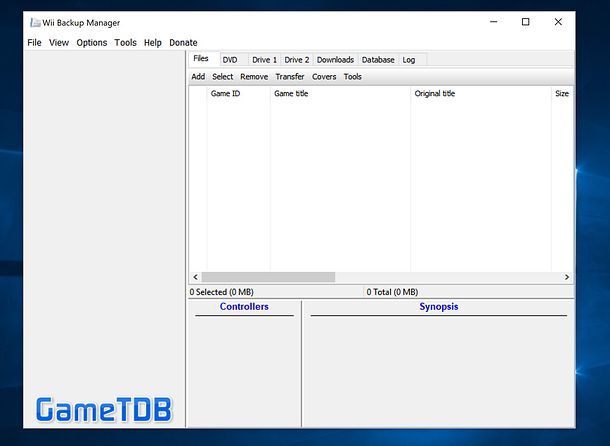Viewport: 610px width, 446px height.
Task: Open the Help menu
Action: 152,42
